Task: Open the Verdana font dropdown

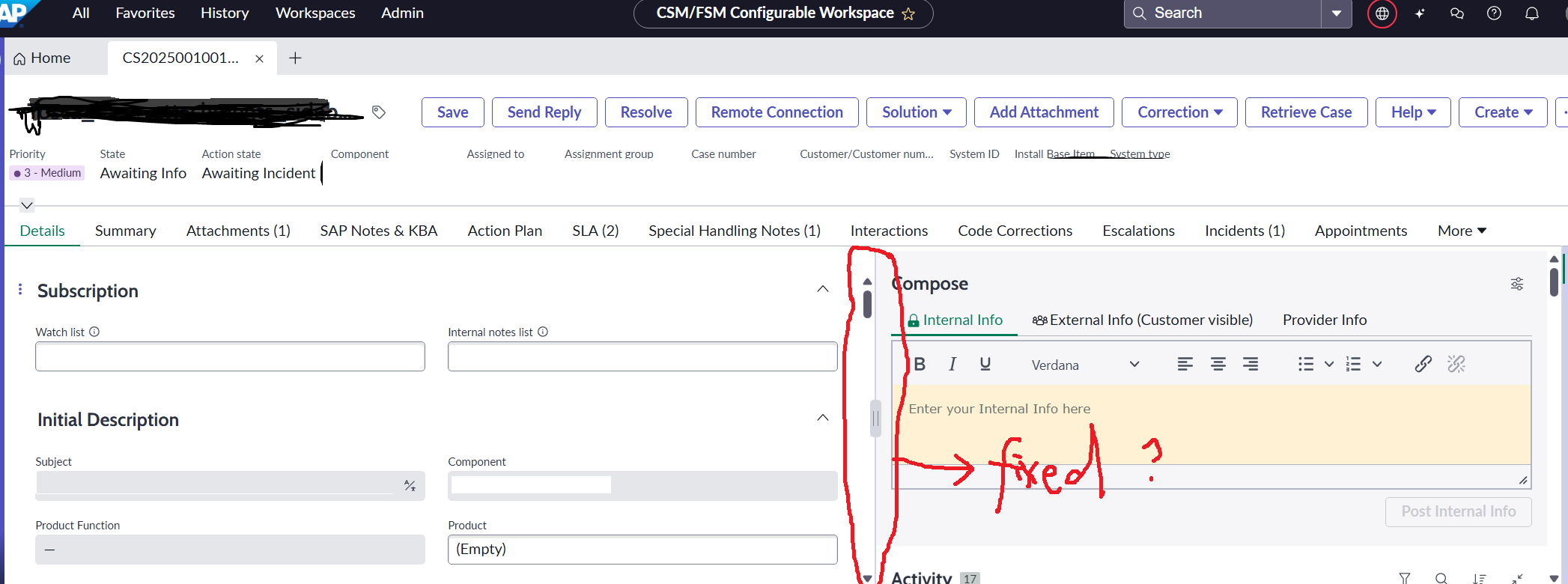Action: pyautogui.click(x=1085, y=365)
